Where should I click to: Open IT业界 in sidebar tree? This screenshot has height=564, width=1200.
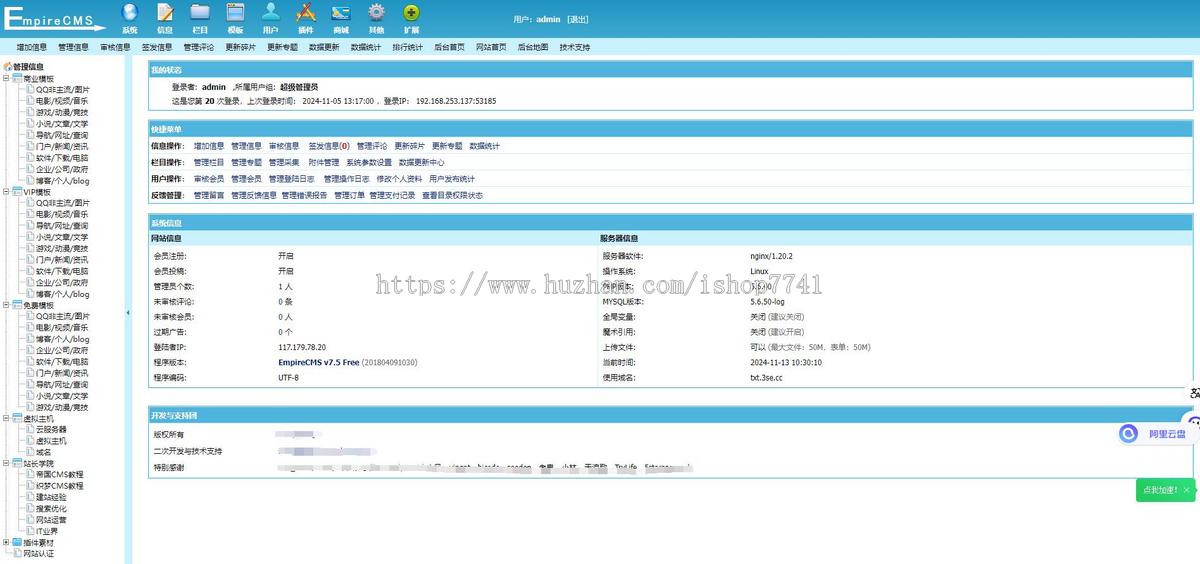point(47,531)
